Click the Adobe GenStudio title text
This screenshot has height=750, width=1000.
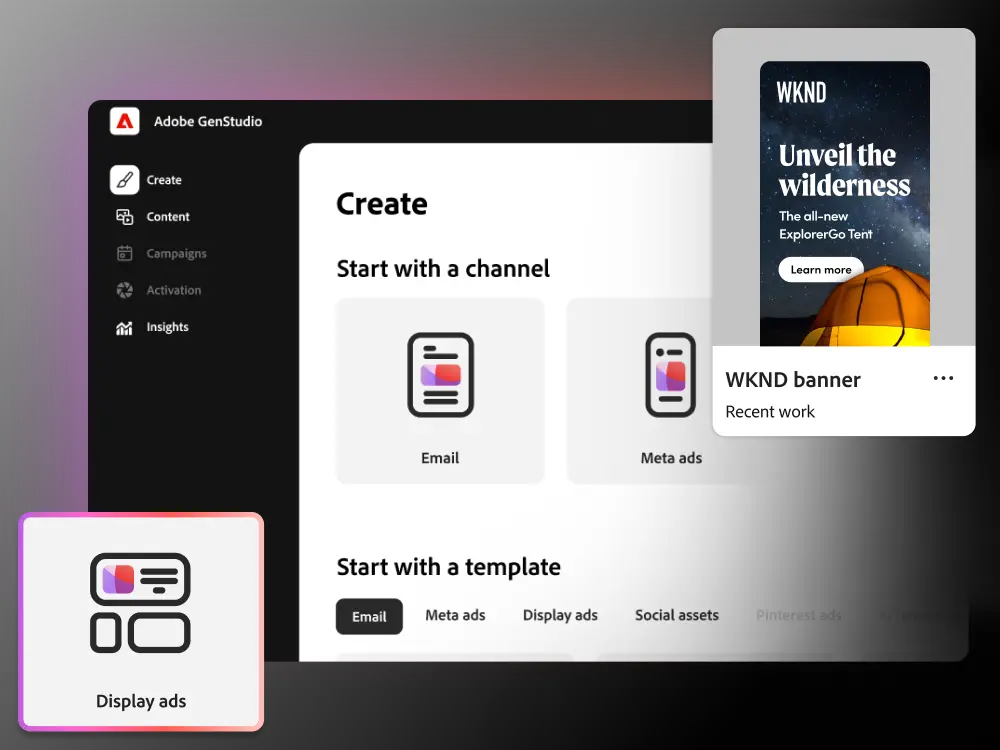(x=208, y=122)
